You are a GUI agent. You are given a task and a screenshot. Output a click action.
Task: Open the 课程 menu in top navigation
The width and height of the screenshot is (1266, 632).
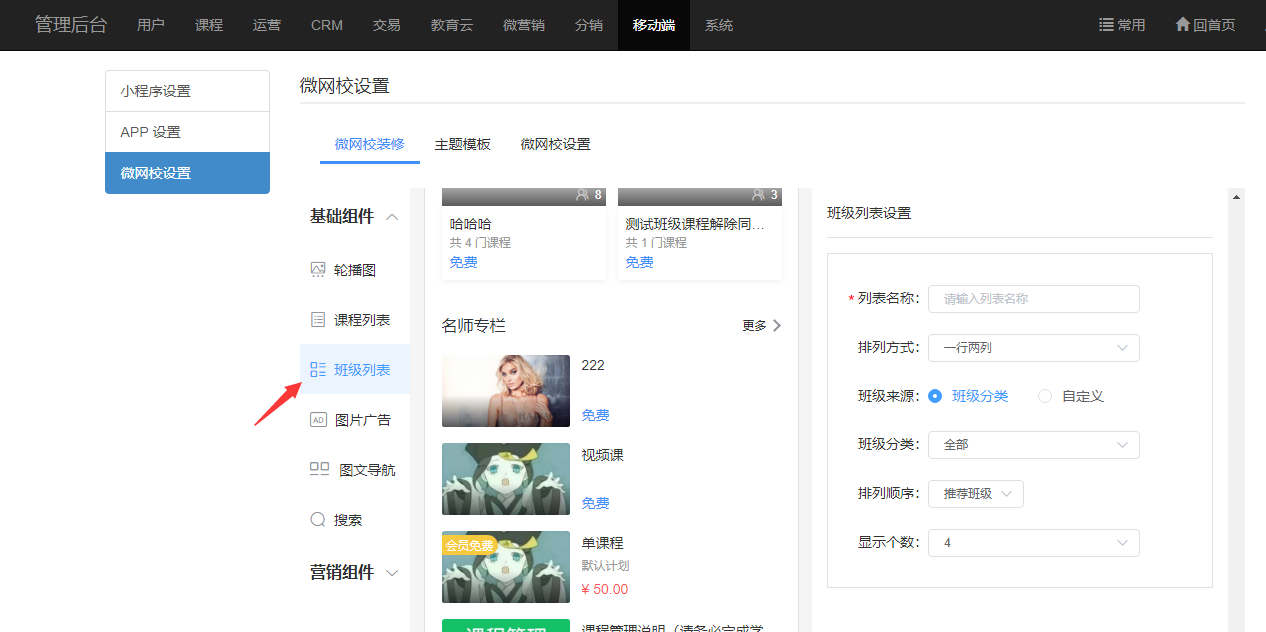tap(209, 25)
